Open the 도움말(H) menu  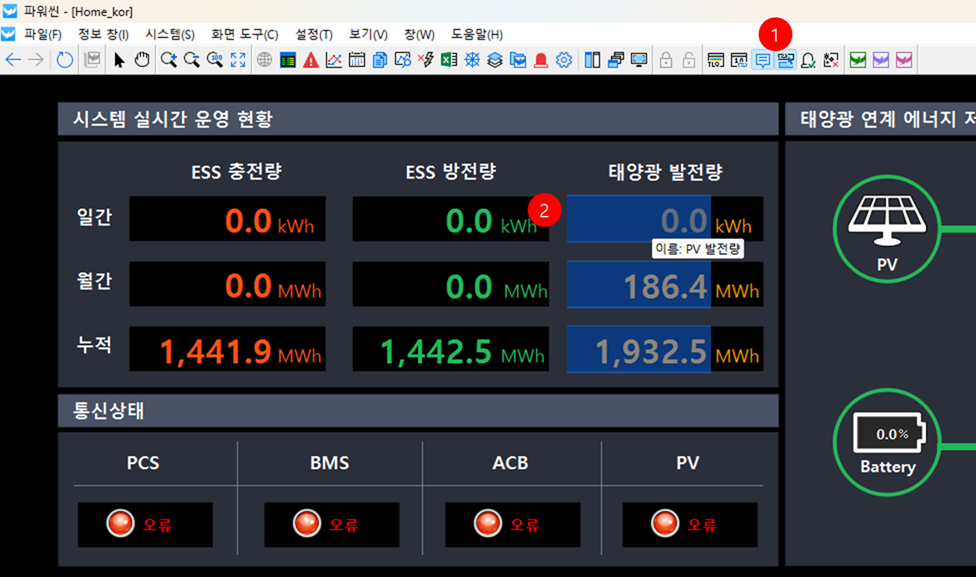click(477, 34)
